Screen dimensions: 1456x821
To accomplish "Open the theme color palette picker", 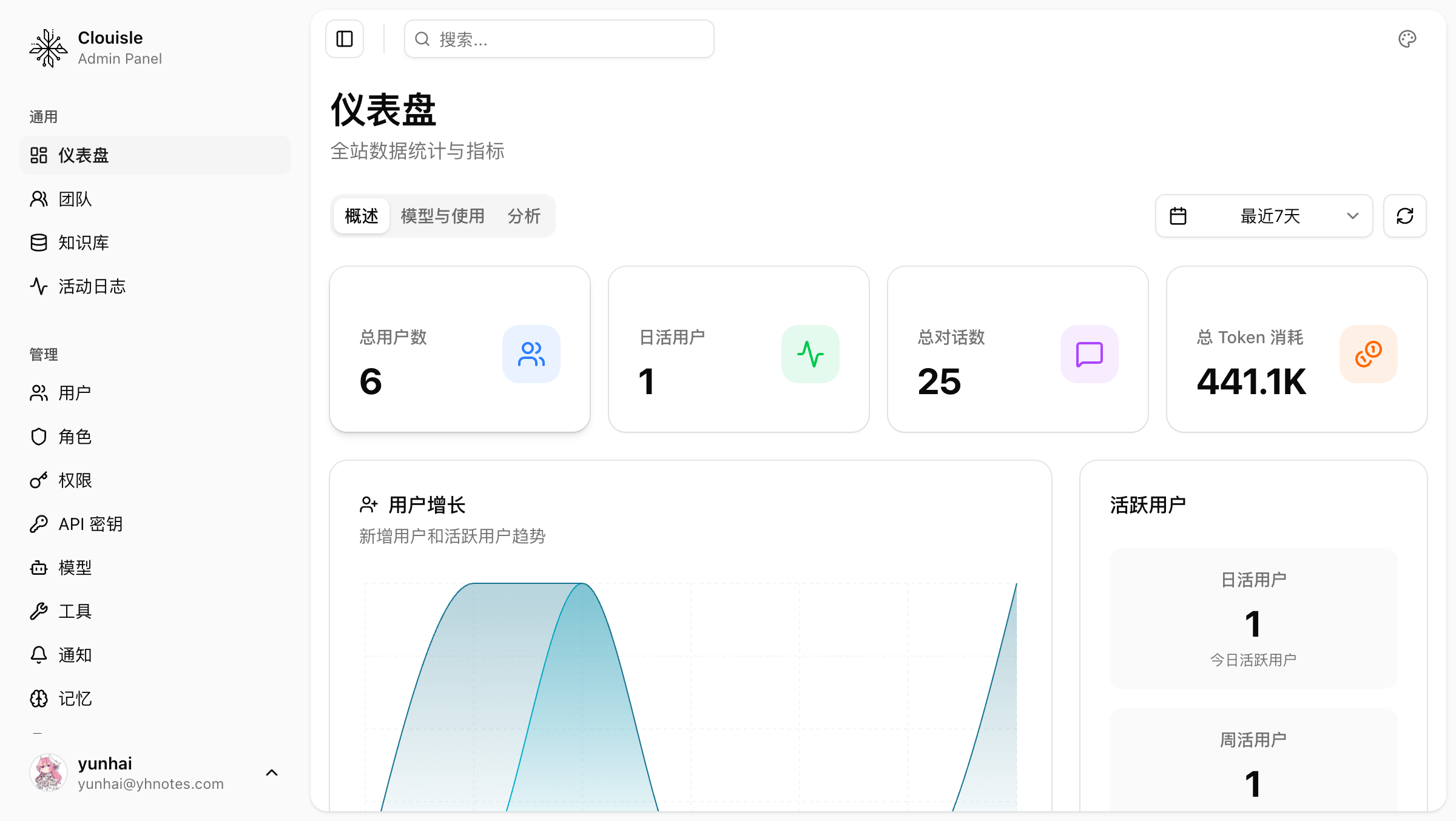I will pos(1407,39).
